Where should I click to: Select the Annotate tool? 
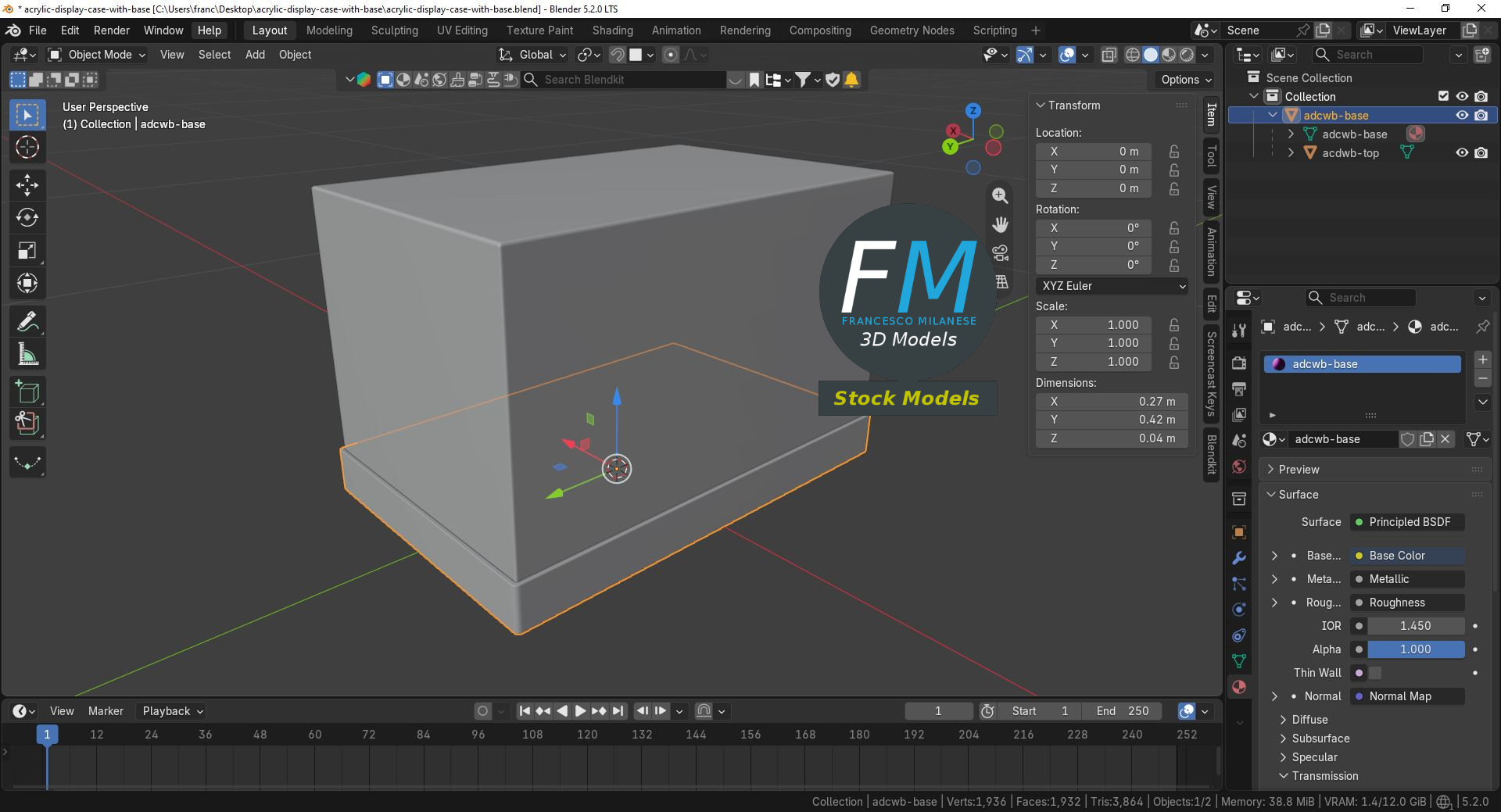pos(27,321)
